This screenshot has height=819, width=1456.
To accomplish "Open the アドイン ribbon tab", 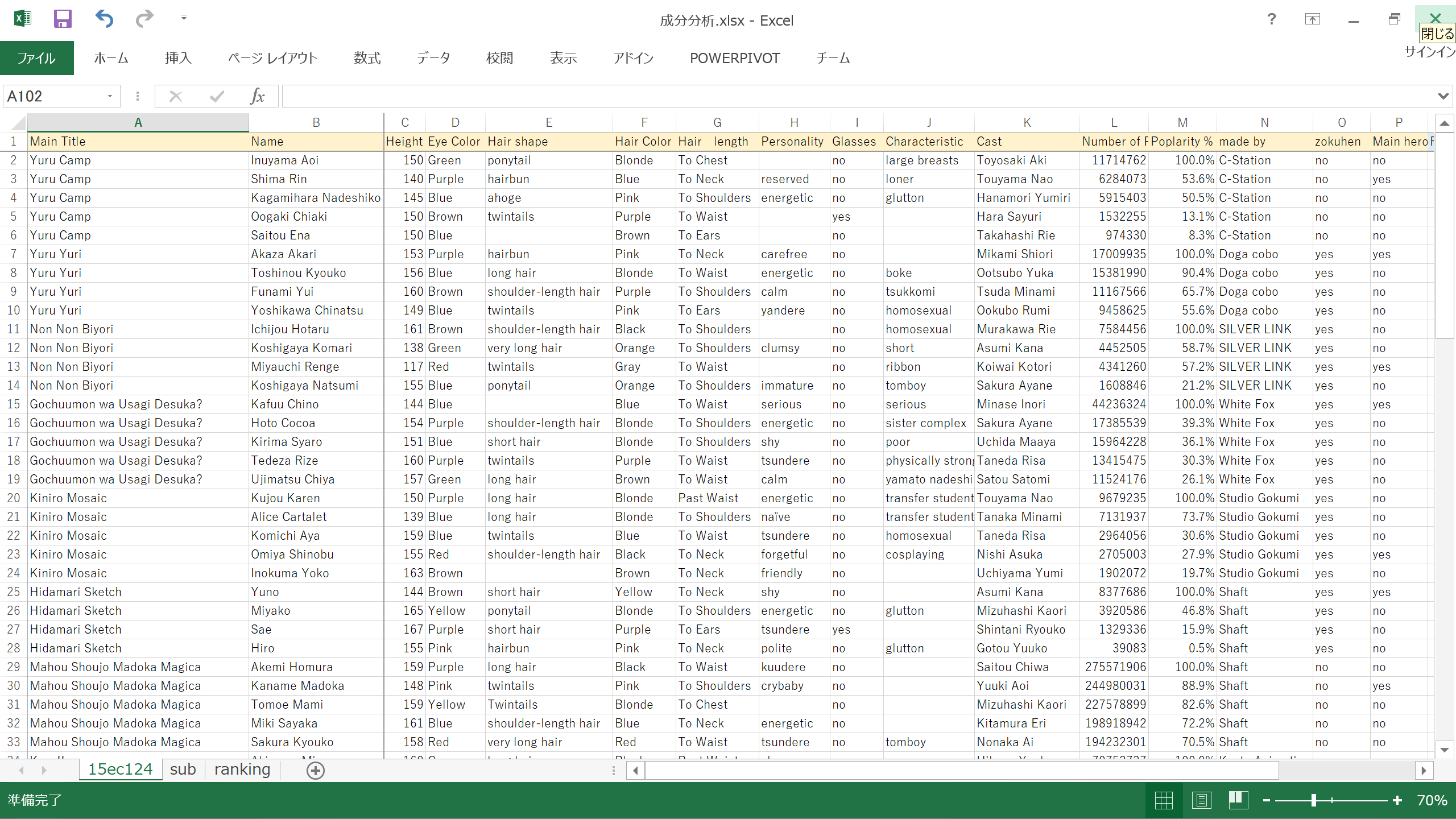I will click(633, 58).
